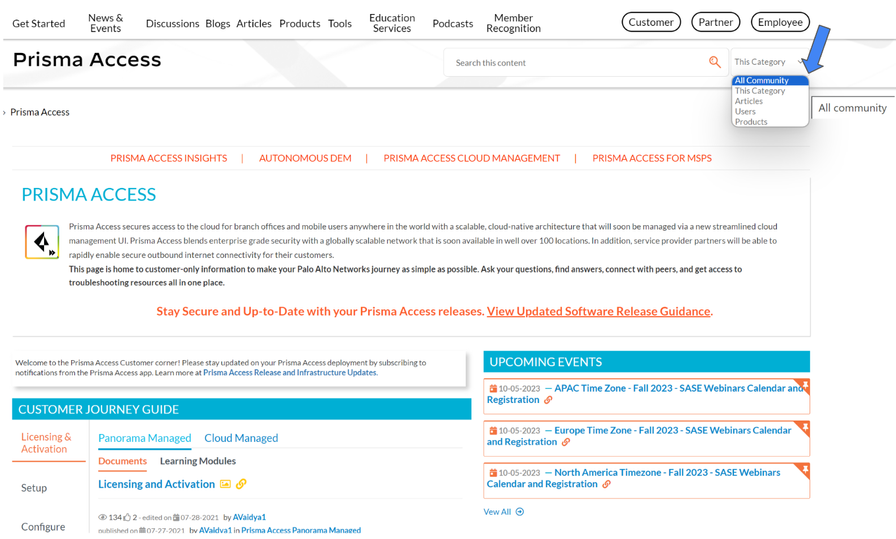Switch to Cloud Managed tab
Screen dimensions: 896x539
[241, 438]
